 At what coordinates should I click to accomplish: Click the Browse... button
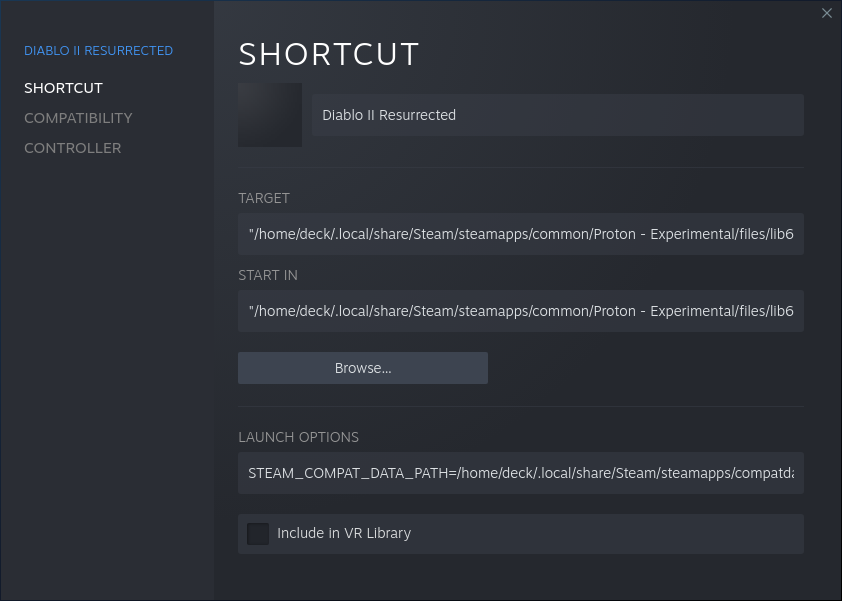362,368
